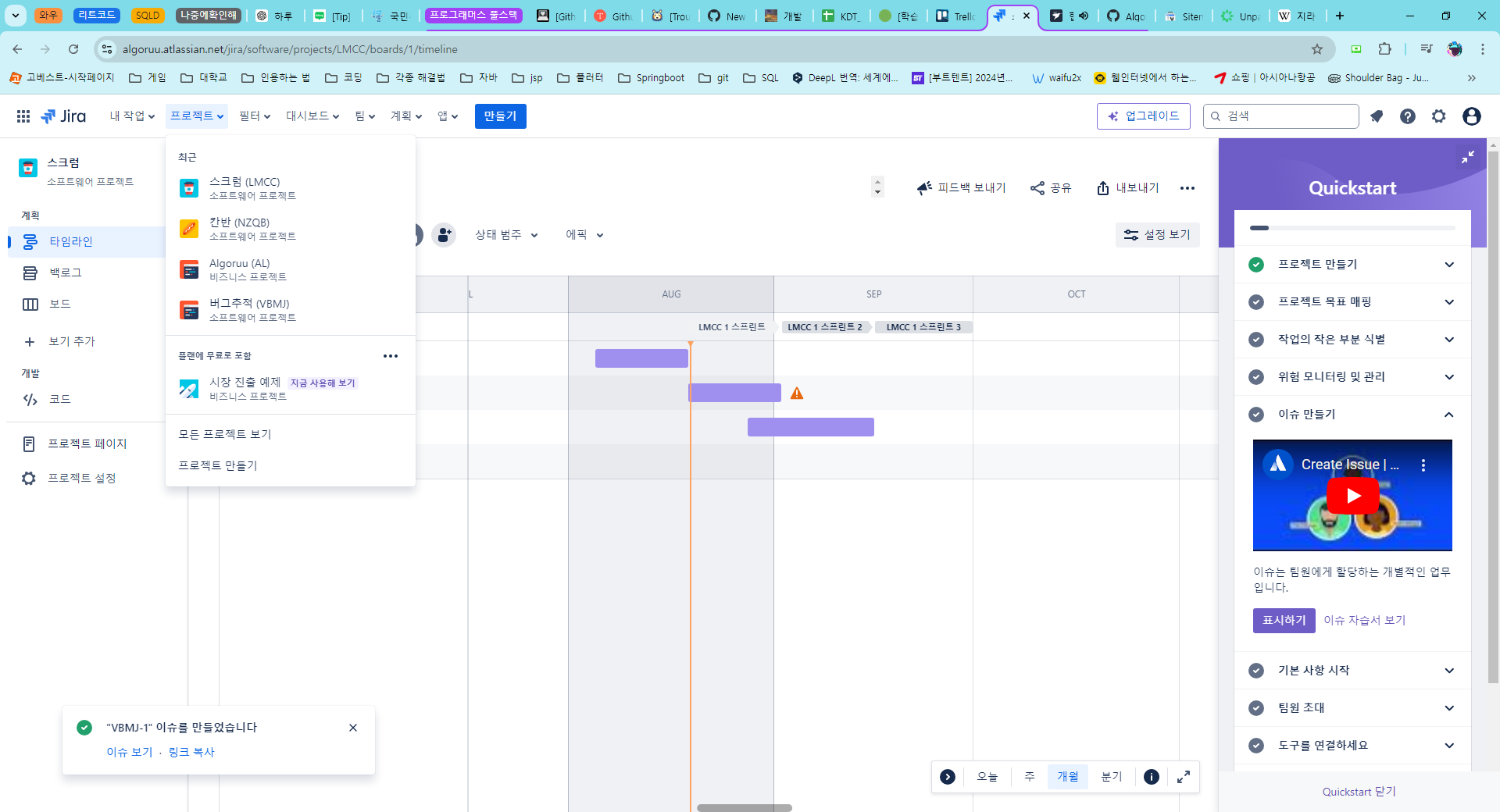
Task: Select the 버그추적 (VBMJ) project icon
Action: click(x=189, y=310)
